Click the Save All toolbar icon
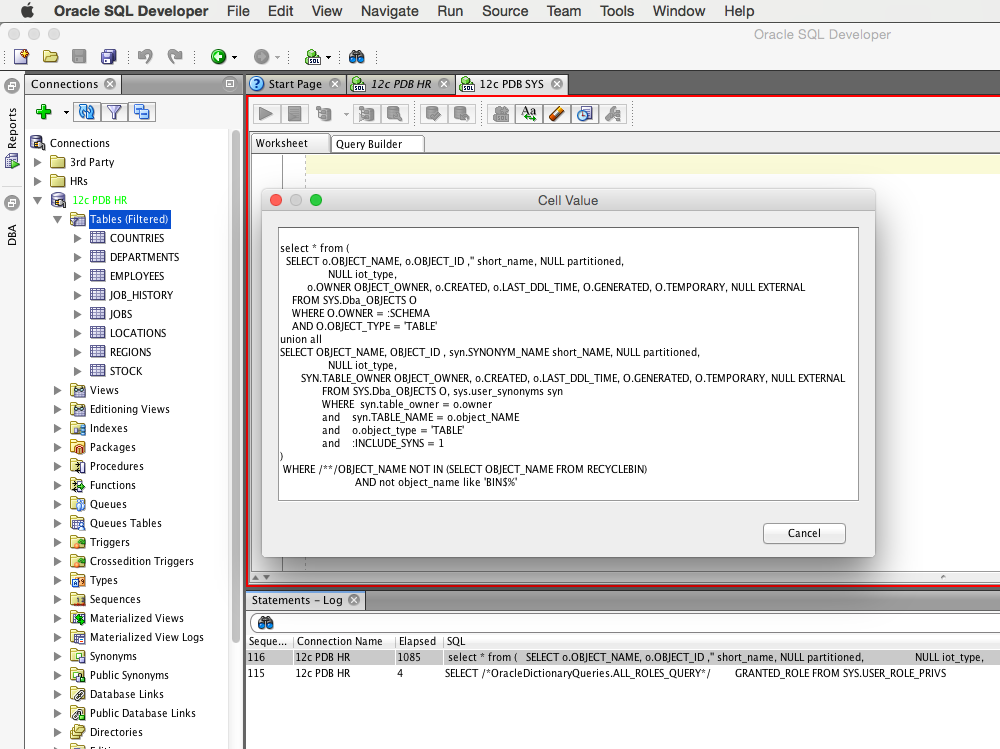 pos(108,57)
